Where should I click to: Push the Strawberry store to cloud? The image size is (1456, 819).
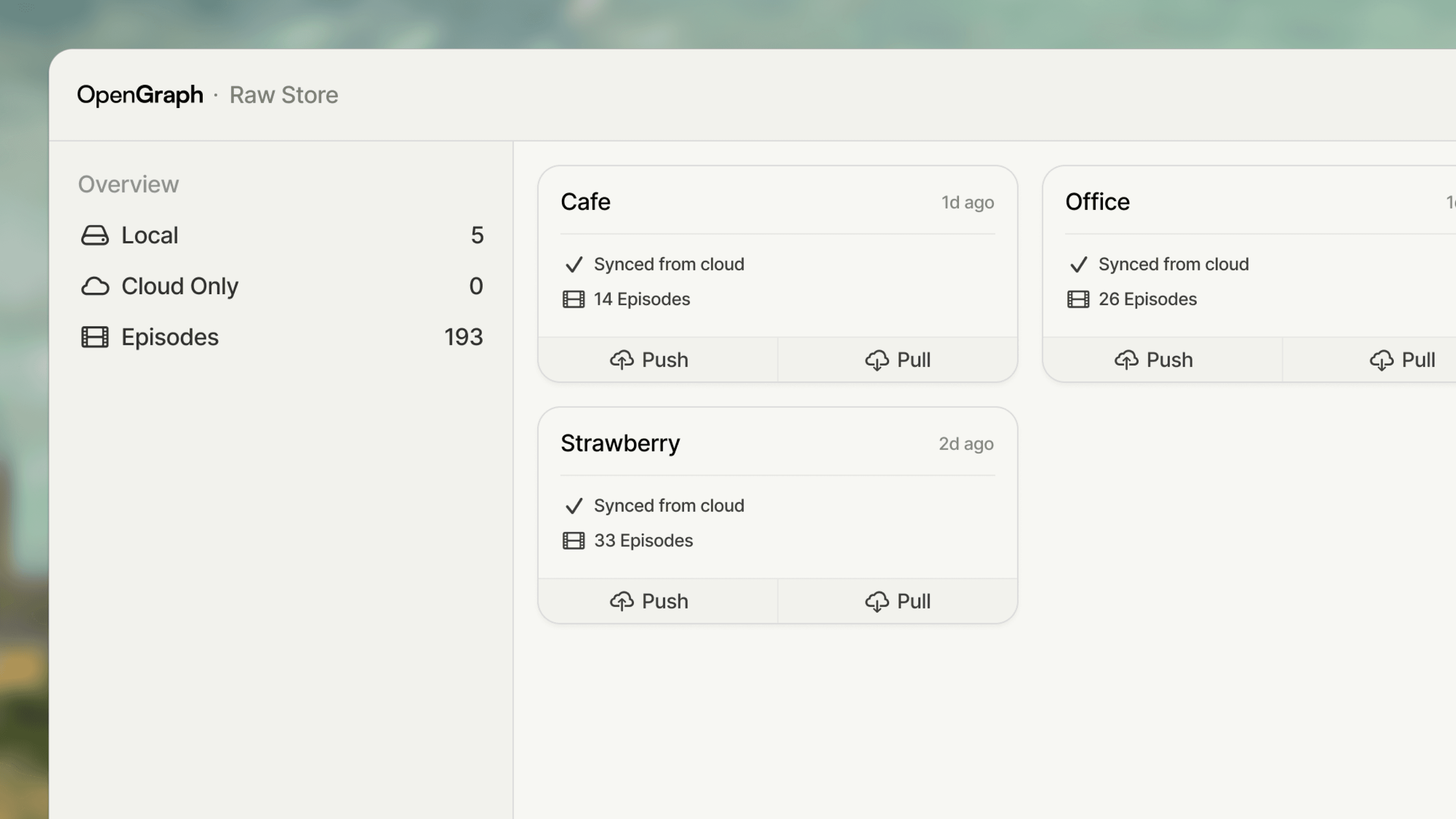649,601
